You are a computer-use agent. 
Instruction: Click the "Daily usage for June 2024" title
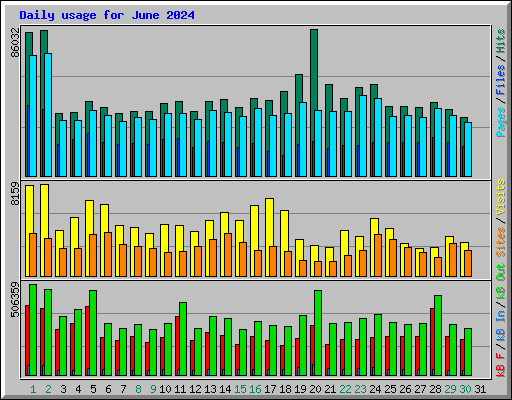(x=107, y=15)
